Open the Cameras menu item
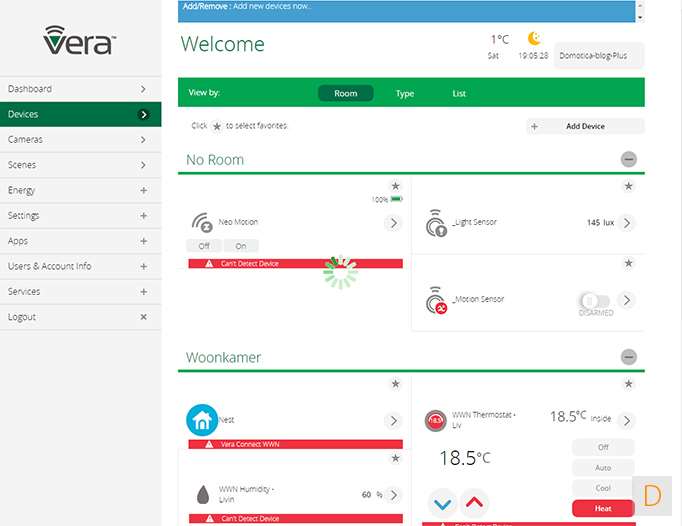Image resolution: width=682 pixels, height=526 pixels. (x=80, y=140)
